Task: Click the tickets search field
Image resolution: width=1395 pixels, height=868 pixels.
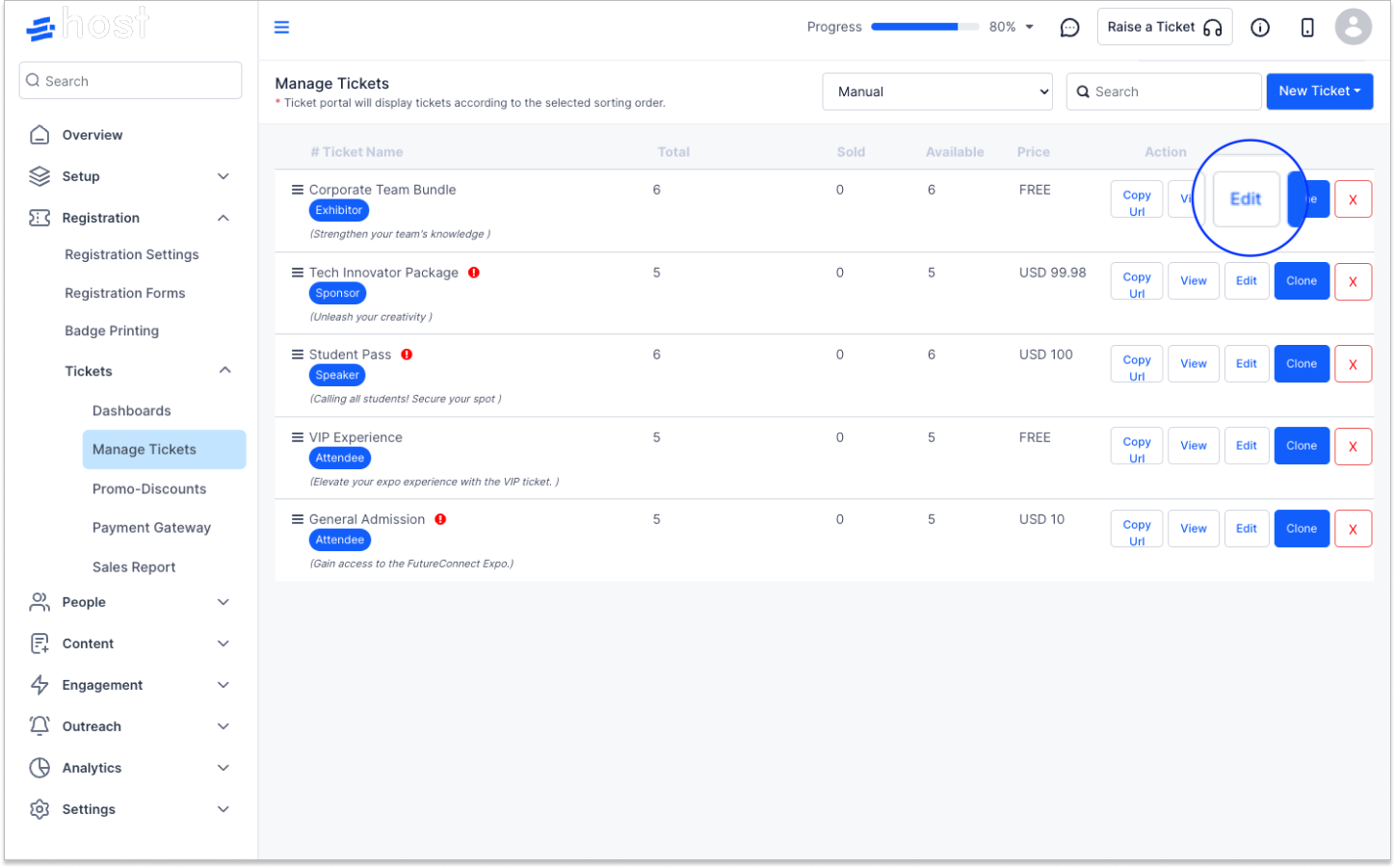Action: (x=1164, y=92)
